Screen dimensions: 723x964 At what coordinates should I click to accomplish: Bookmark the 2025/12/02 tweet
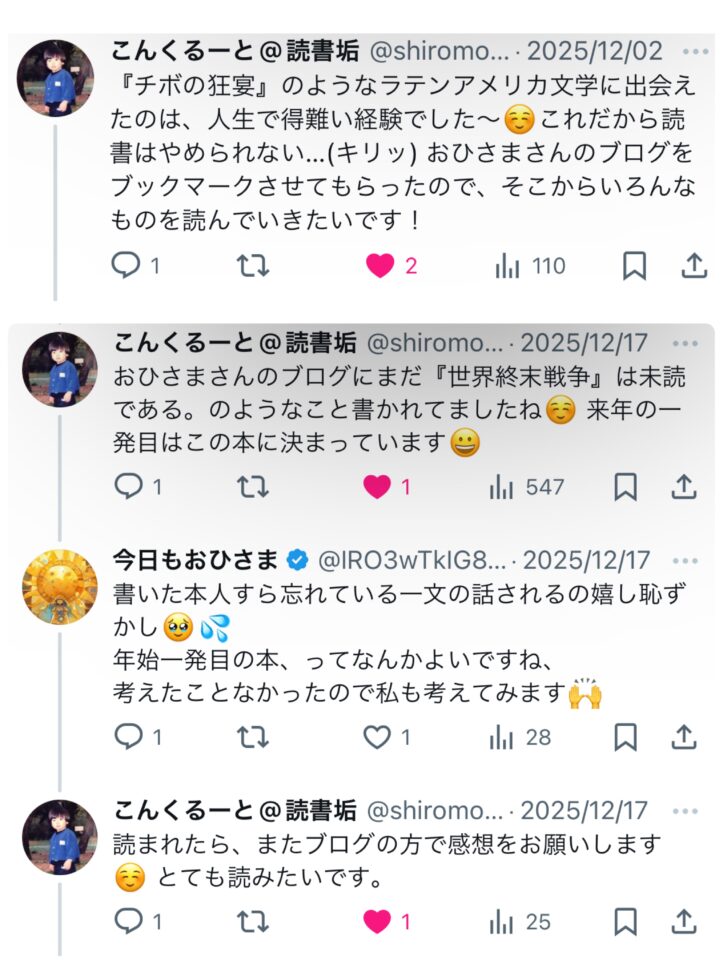634,266
